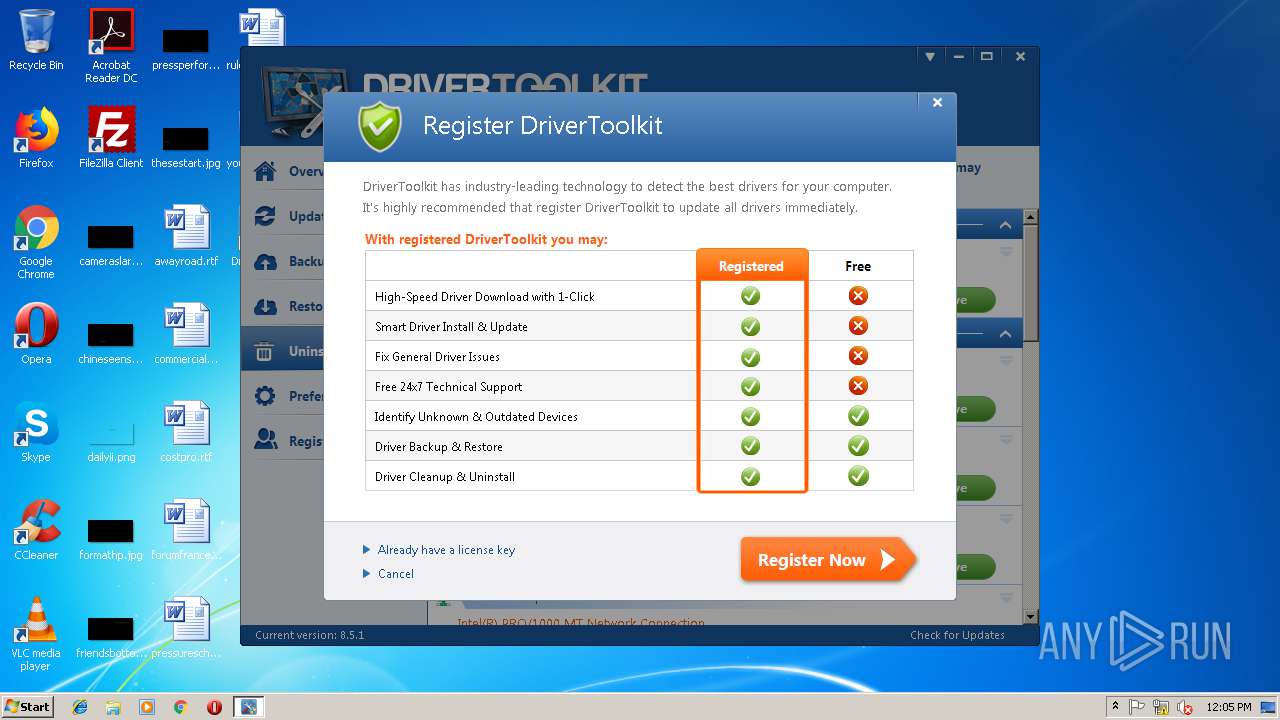The image size is (1280, 720).
Task: Open VLC media player desktop shortcut
Action: pos(36,634)
